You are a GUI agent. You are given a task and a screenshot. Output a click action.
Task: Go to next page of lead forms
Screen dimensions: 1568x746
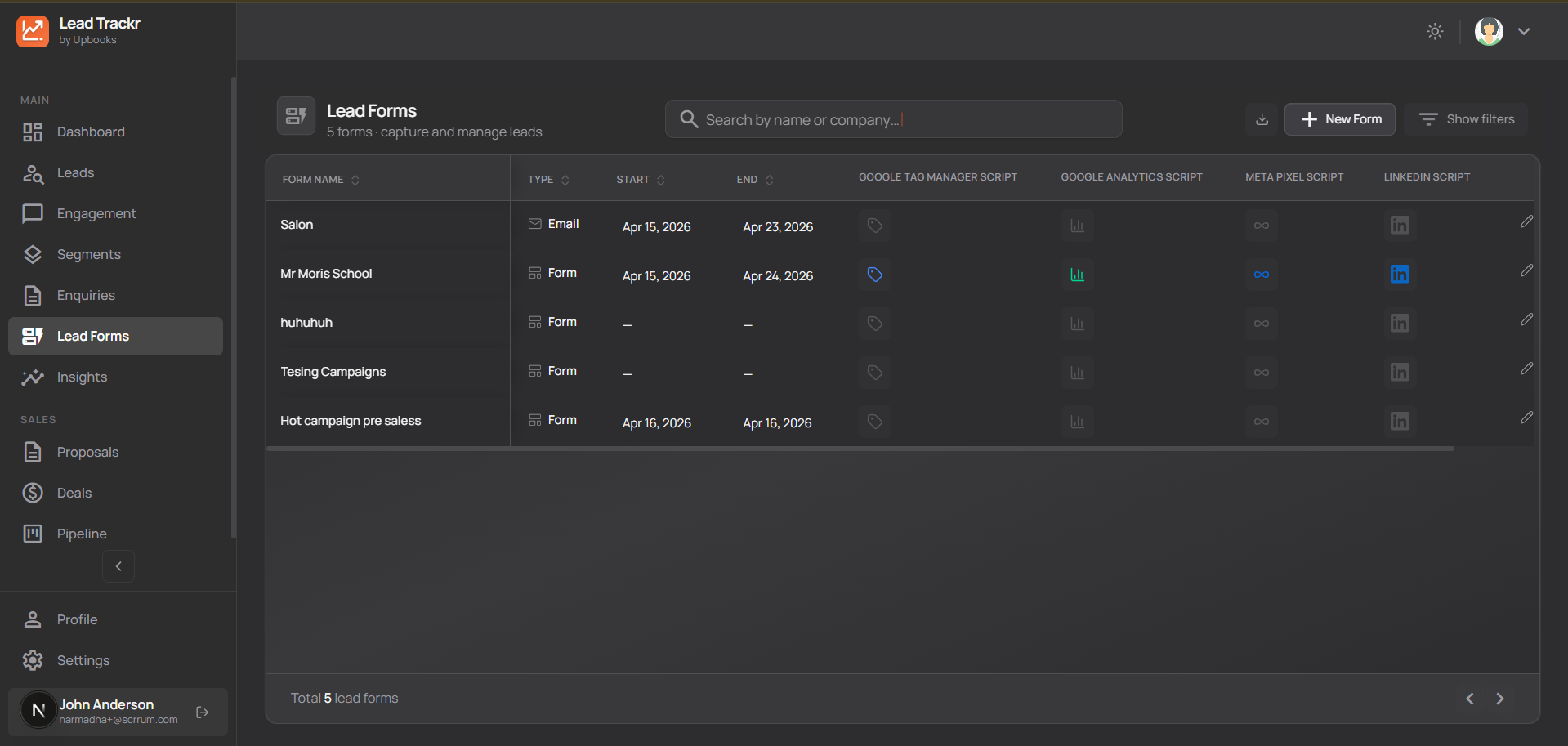tap(1499, 699)
